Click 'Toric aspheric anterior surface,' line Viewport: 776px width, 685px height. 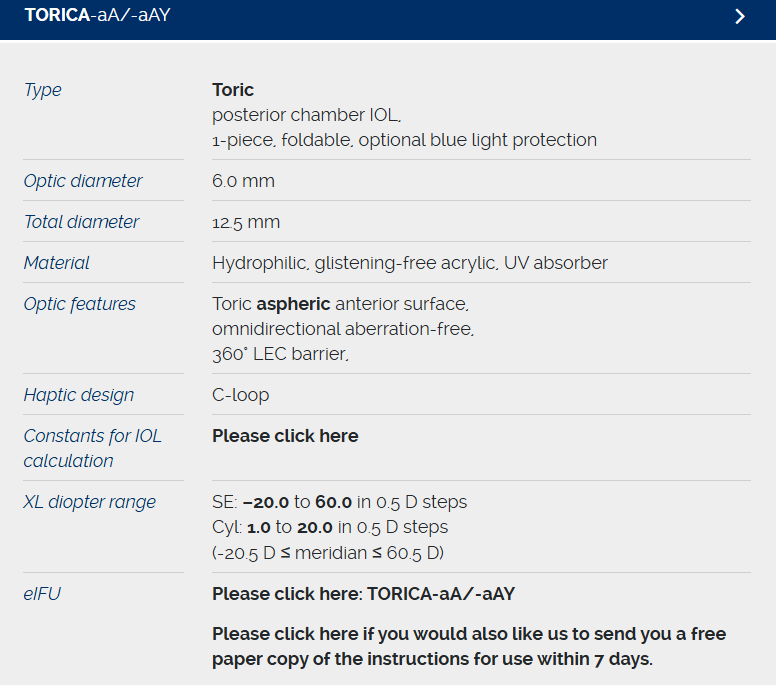point(340,304)
